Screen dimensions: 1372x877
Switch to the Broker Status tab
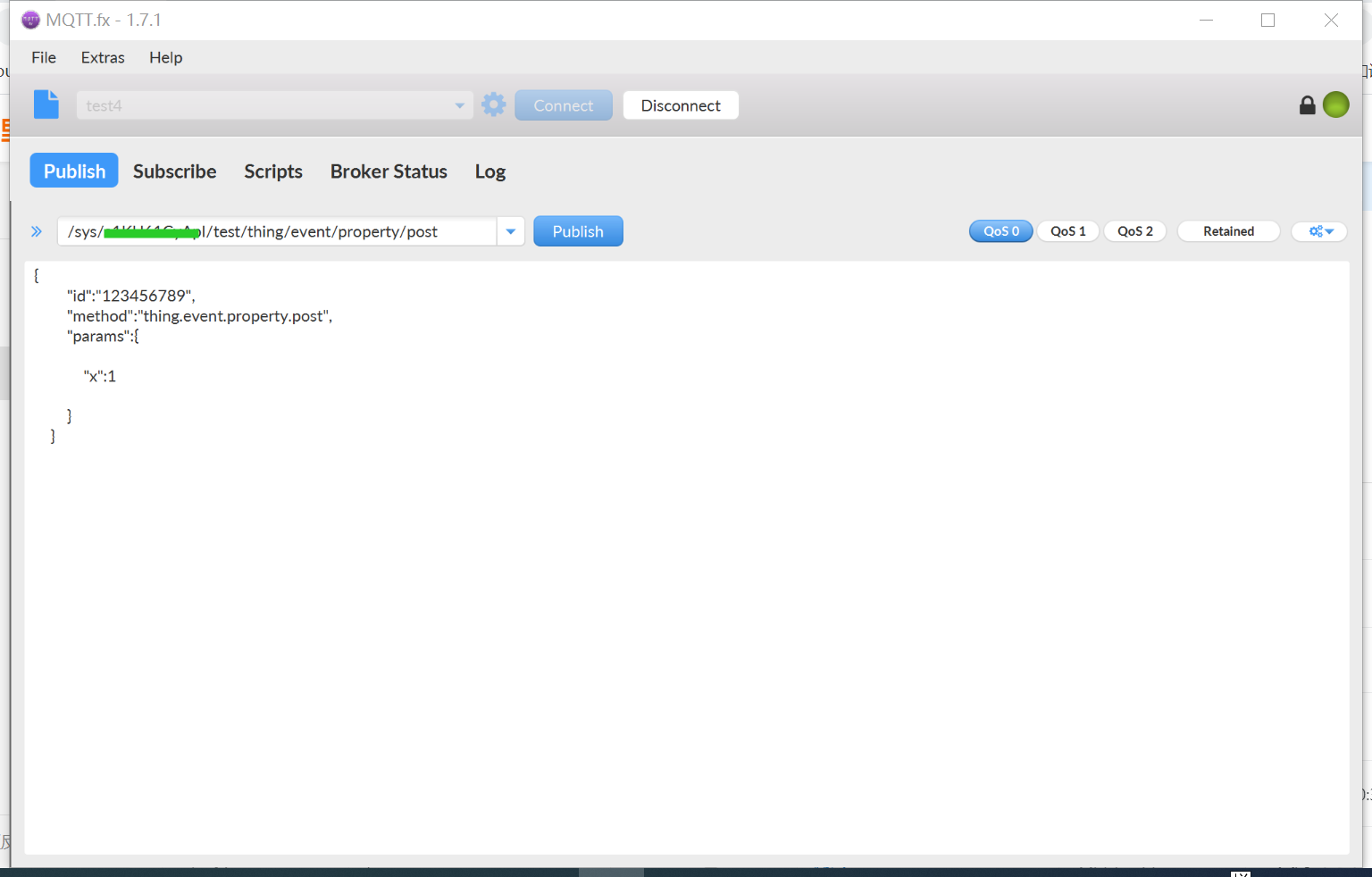389,171
